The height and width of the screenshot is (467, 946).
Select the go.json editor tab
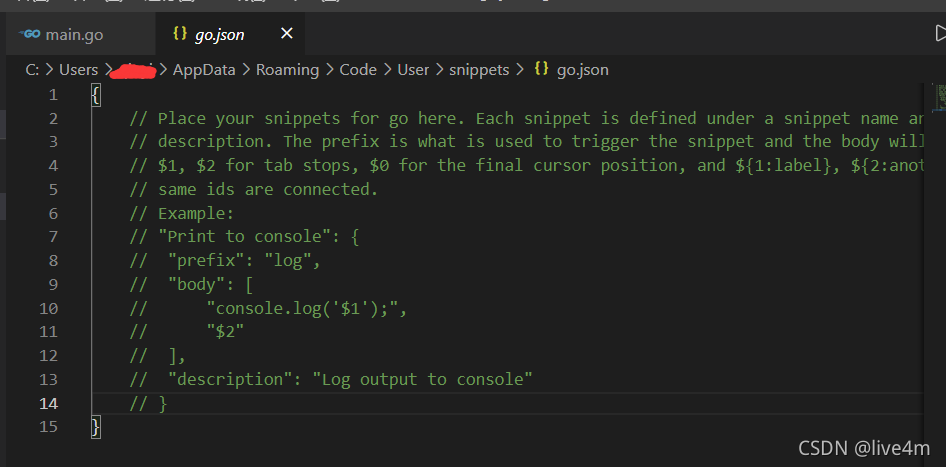coord(230,34)
